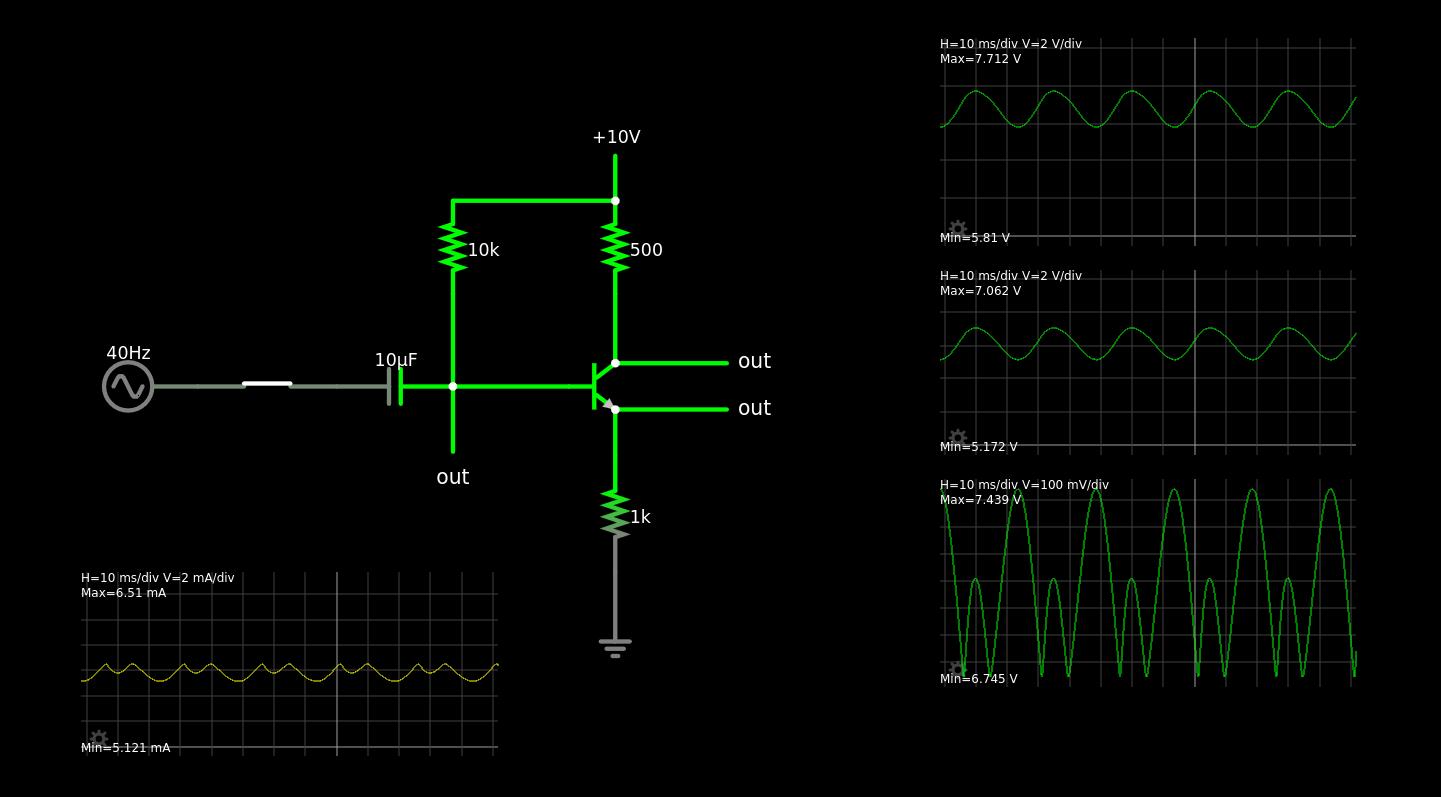Select the 1k emitter resistor
Screen dimensions: 1441x797
click(x=615, y=514)
